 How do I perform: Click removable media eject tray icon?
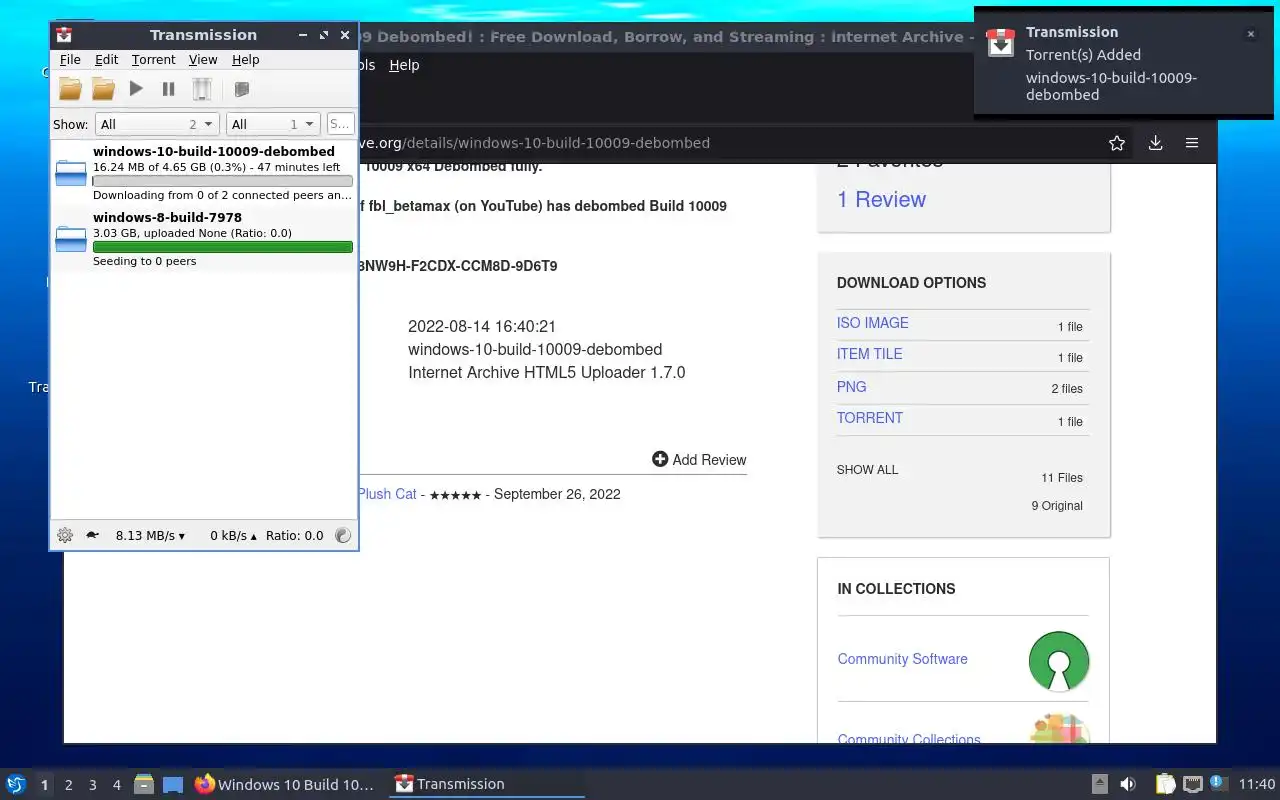(1099, 784)
